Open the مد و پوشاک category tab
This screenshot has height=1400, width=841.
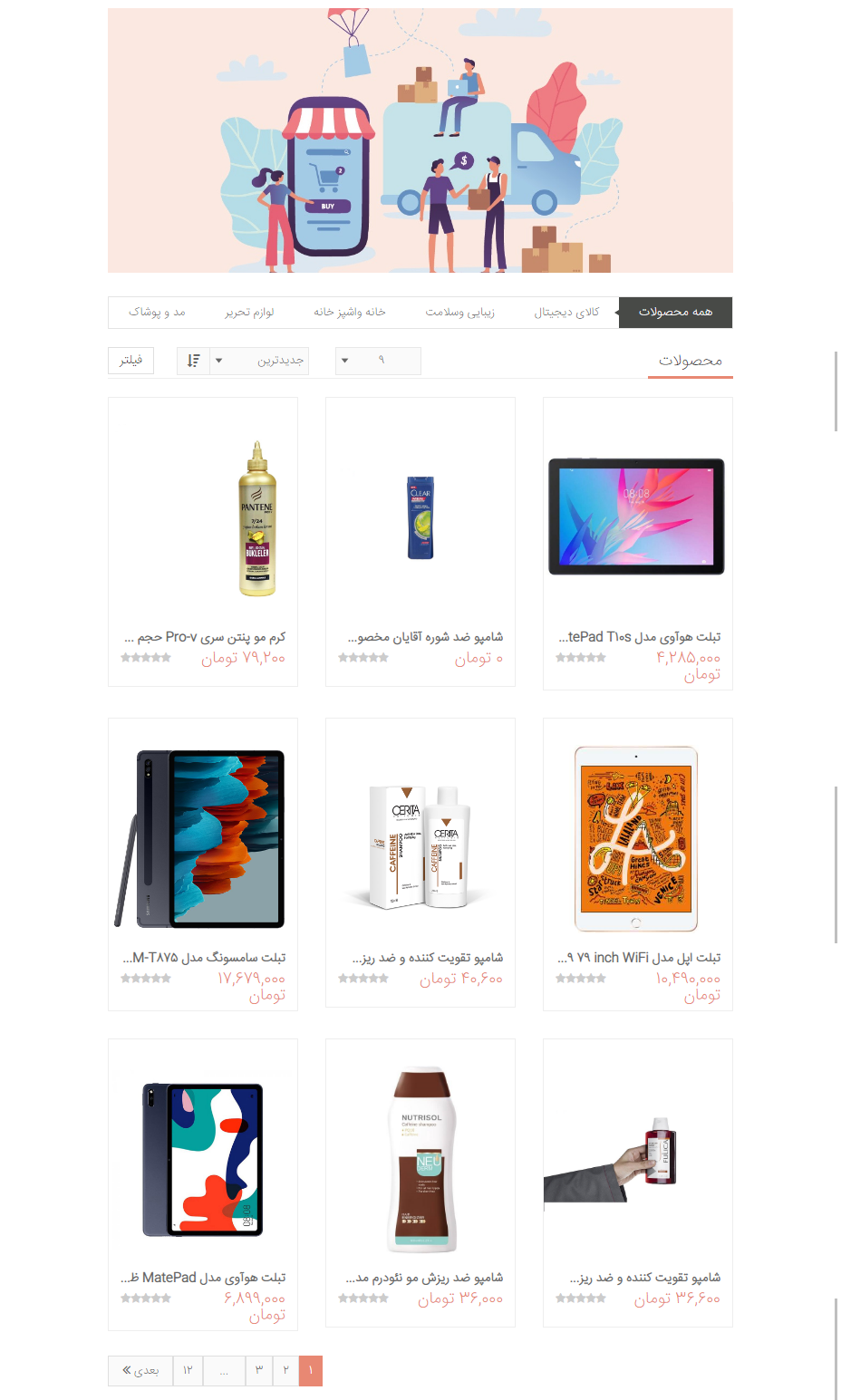pyautogui.click(x=157, y=312)
